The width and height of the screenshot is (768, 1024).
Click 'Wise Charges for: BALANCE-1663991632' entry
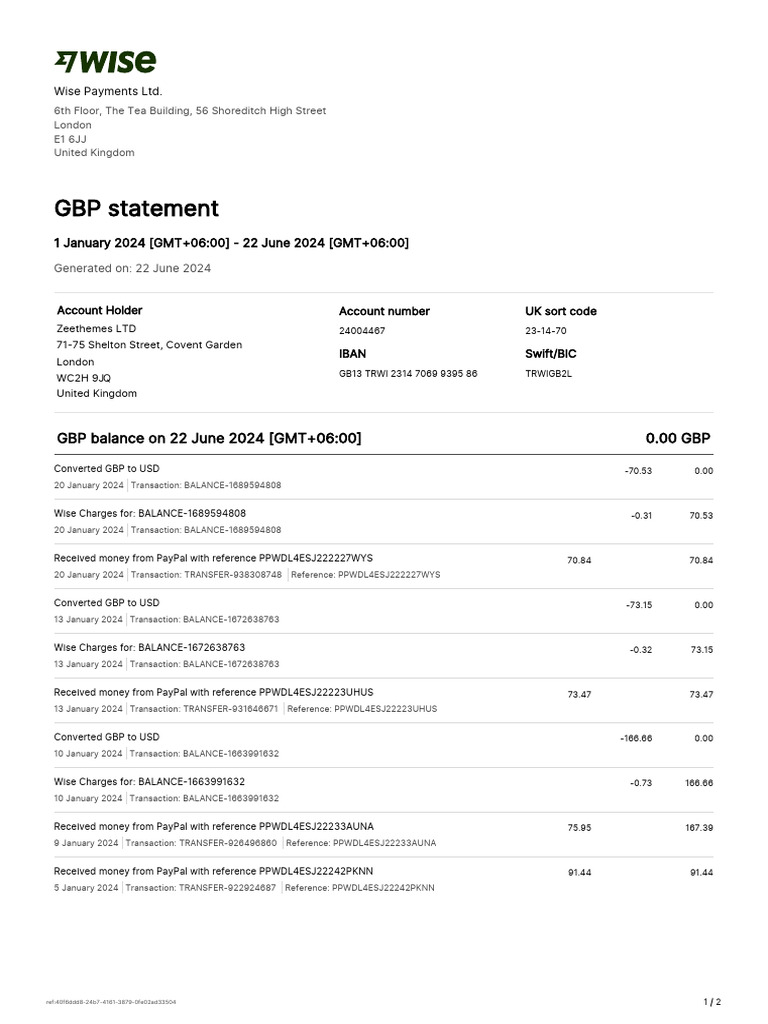pos(149,782)
